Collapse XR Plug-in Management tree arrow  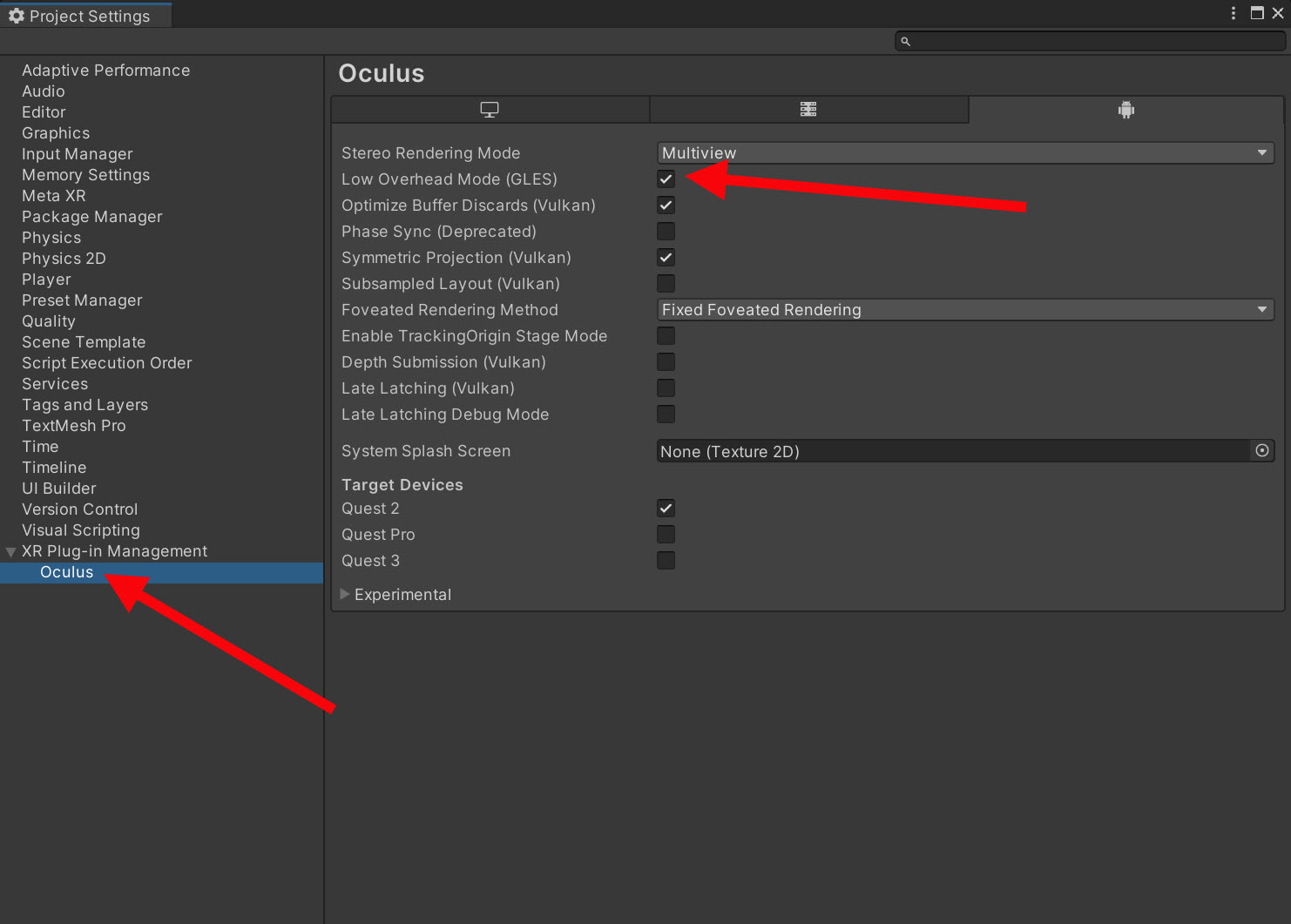click(x=10, y=551)
